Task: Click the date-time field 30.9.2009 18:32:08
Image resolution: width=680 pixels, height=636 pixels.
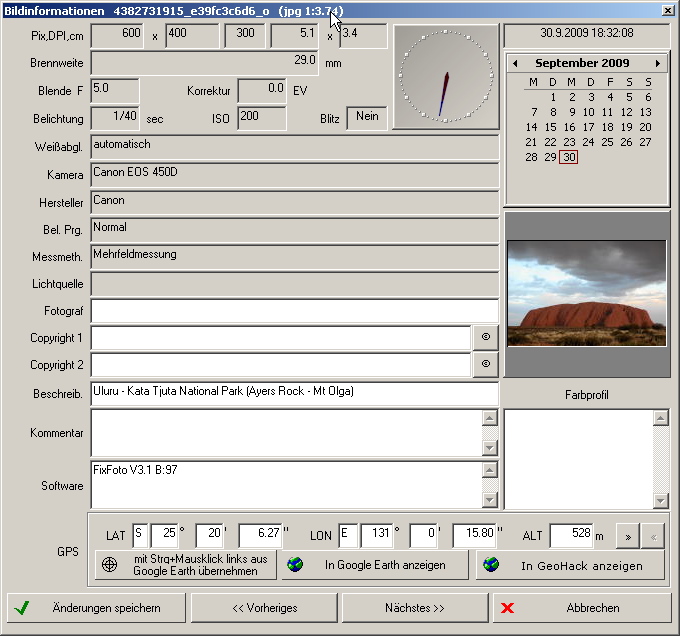Action: (x=587, y=35)
